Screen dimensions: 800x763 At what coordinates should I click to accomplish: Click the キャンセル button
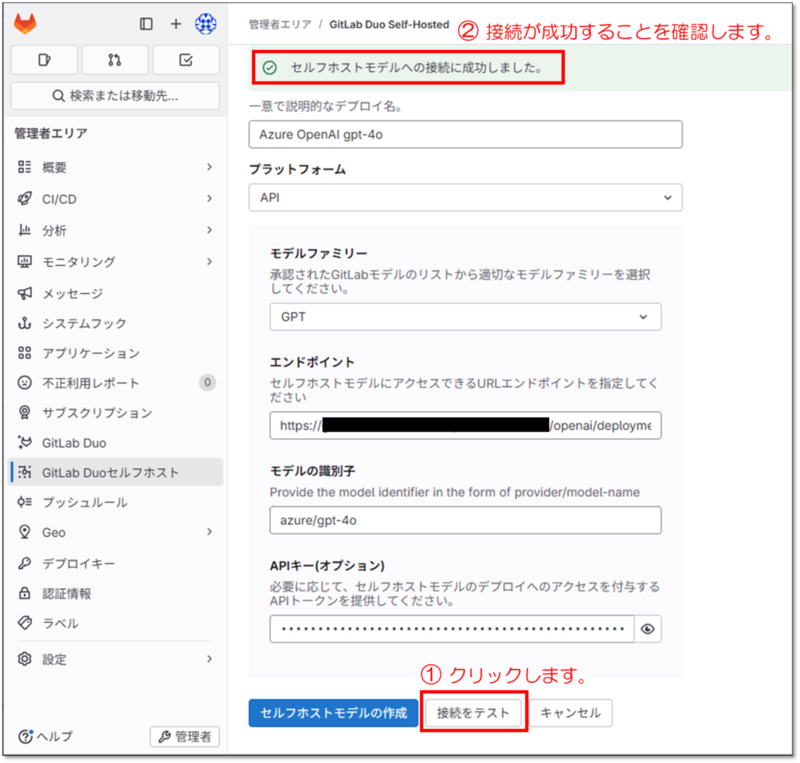click(x=570, y=713)
